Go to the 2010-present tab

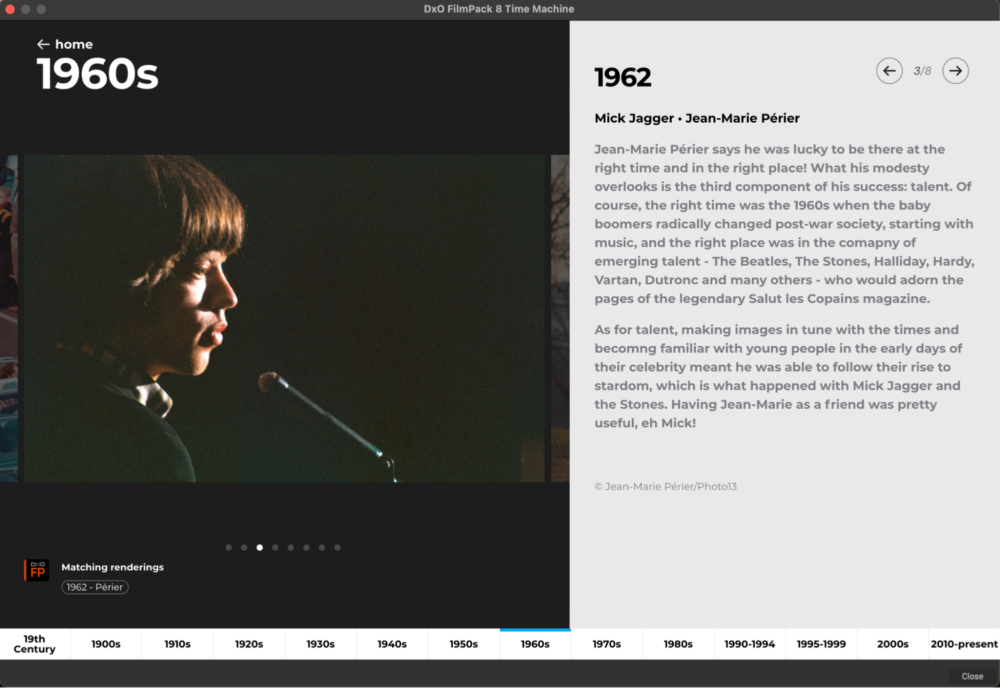click(964, 644)
